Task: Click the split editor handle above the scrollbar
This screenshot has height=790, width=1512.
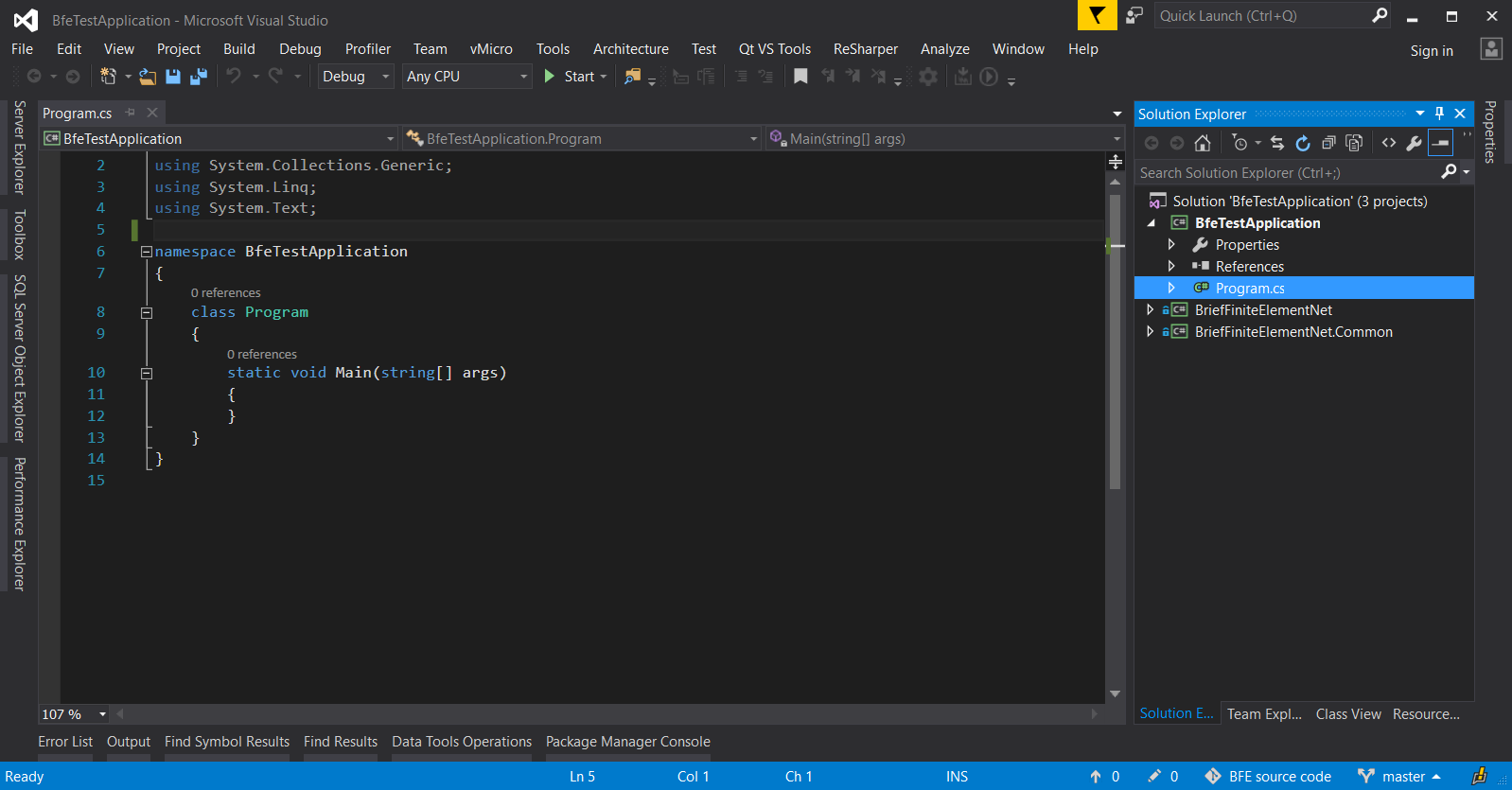Action: [x=1116, y=162]
